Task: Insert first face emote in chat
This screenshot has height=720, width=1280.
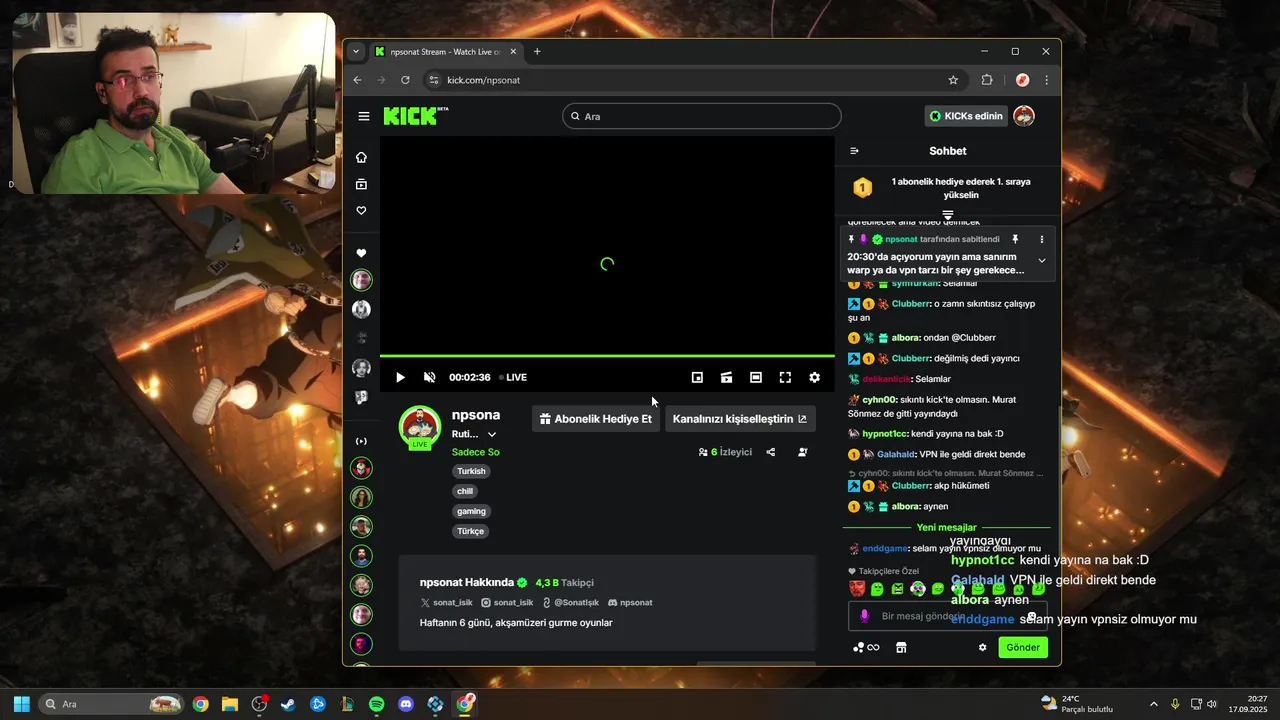Action: (x=857, y=589)
